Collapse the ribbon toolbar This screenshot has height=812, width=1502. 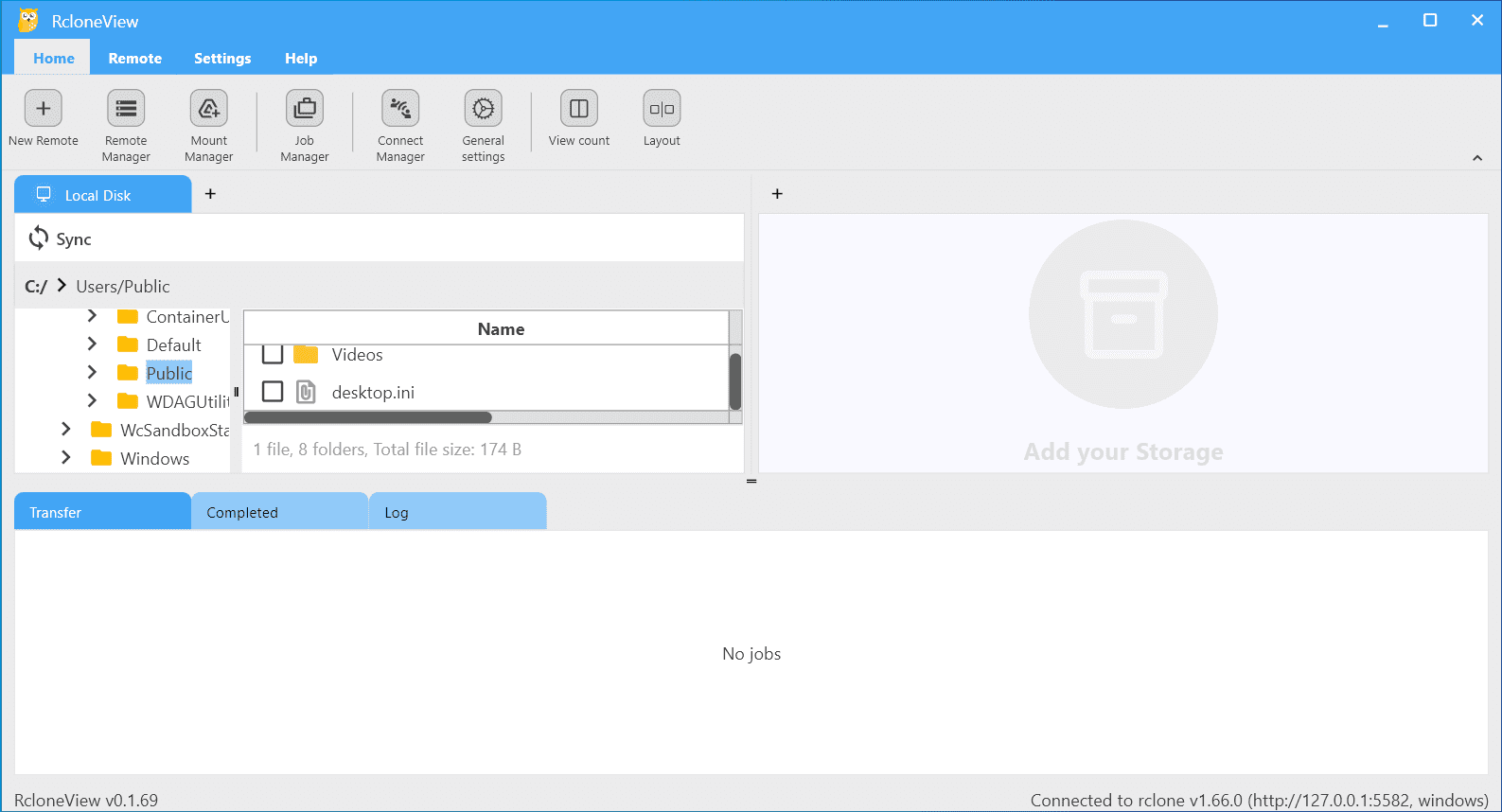pos(1477,158)
